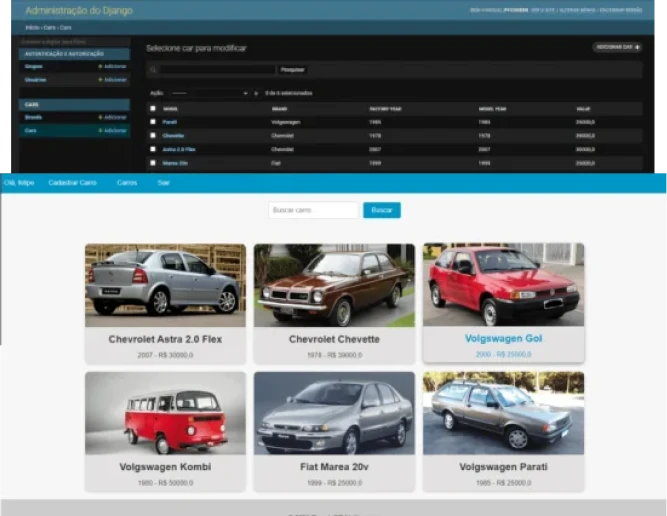Click the admin search input field

217,70
